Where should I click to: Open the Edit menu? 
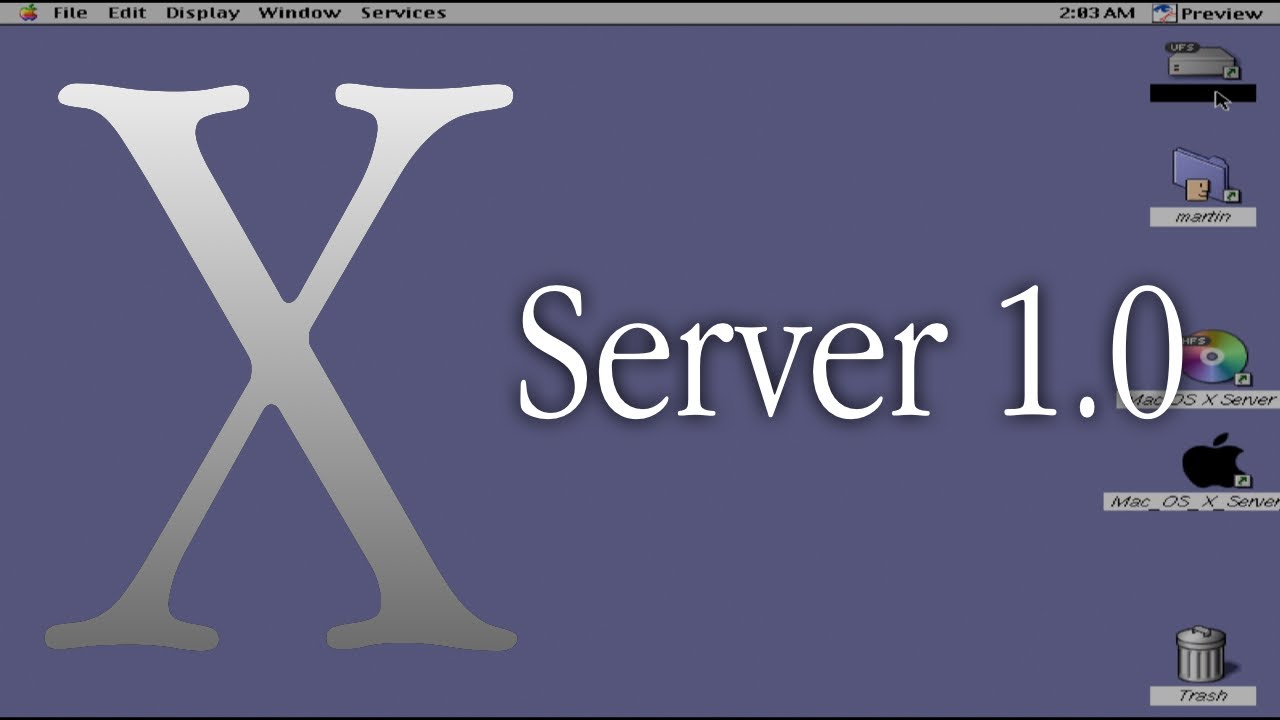127,13
